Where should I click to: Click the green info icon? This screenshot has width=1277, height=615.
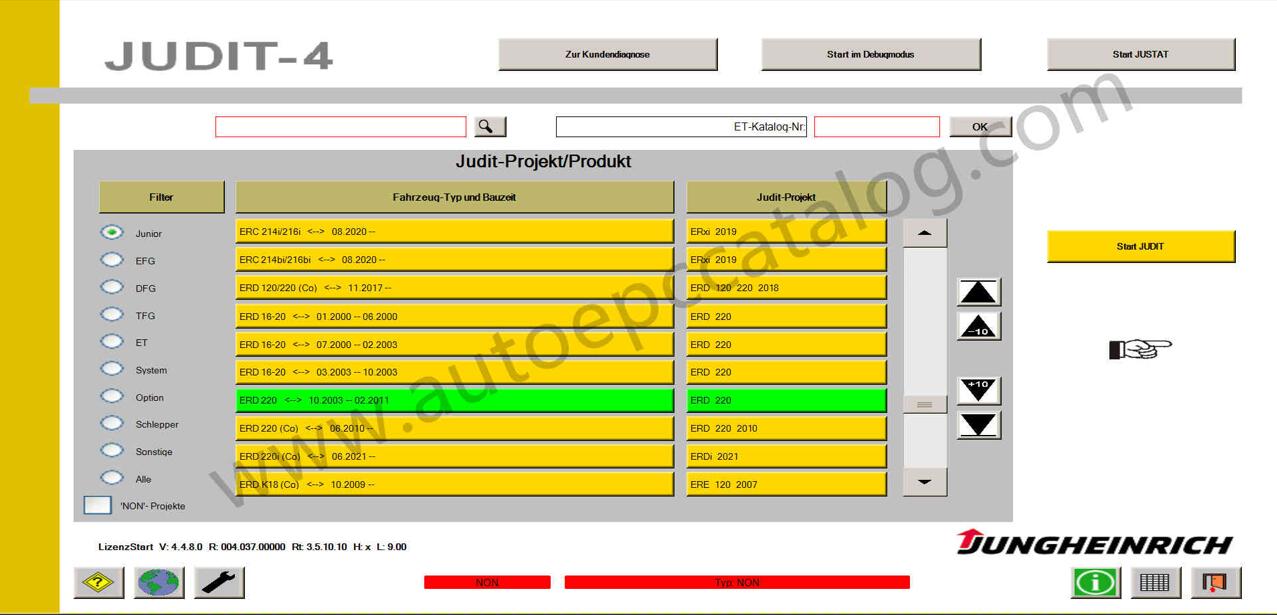point(1096,582)
